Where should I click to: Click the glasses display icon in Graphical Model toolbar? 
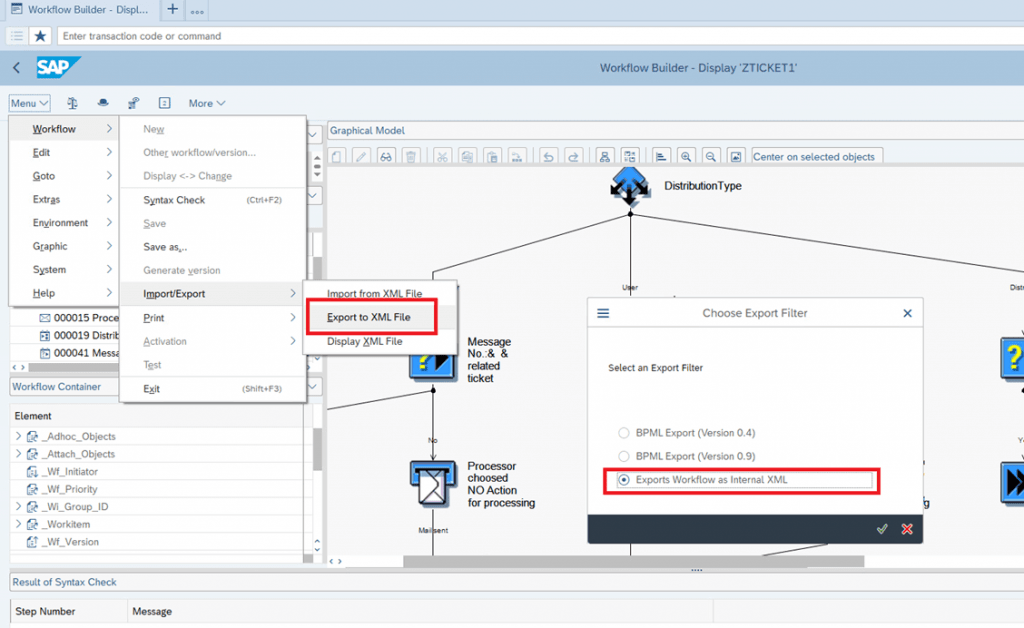tap(386, 157)
